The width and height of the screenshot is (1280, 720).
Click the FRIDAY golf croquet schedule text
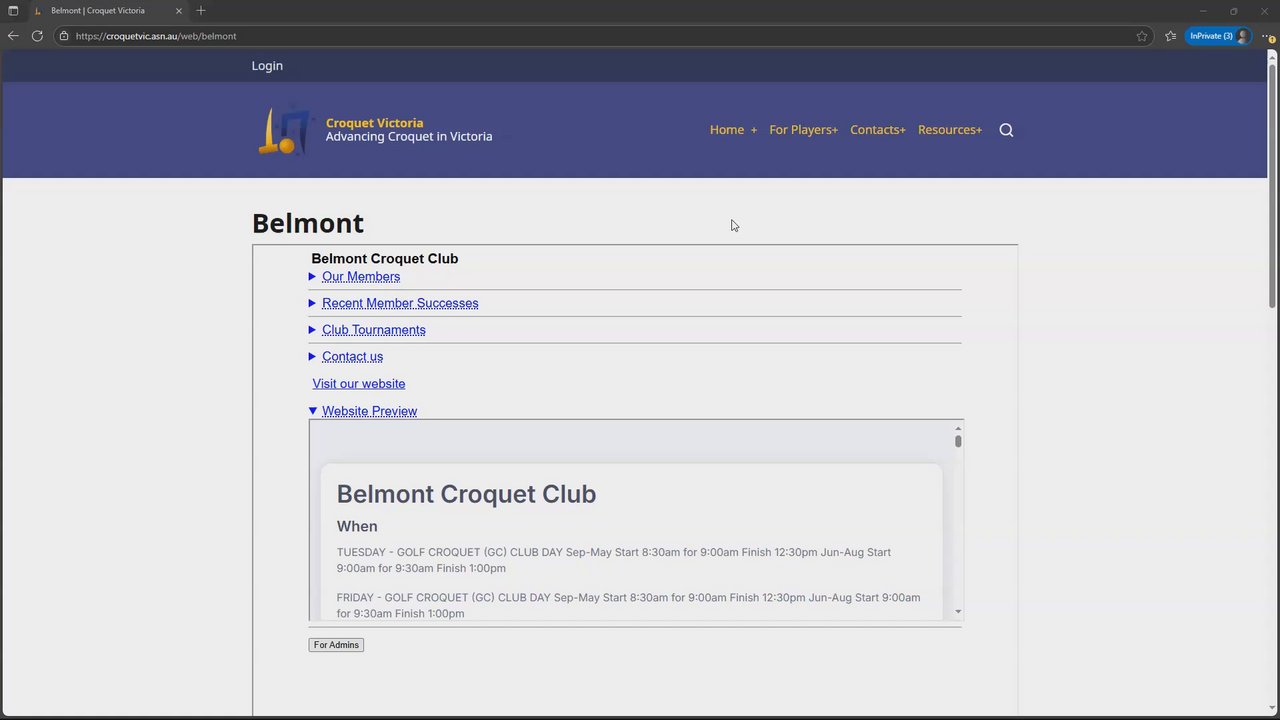[x=628, y=605]
